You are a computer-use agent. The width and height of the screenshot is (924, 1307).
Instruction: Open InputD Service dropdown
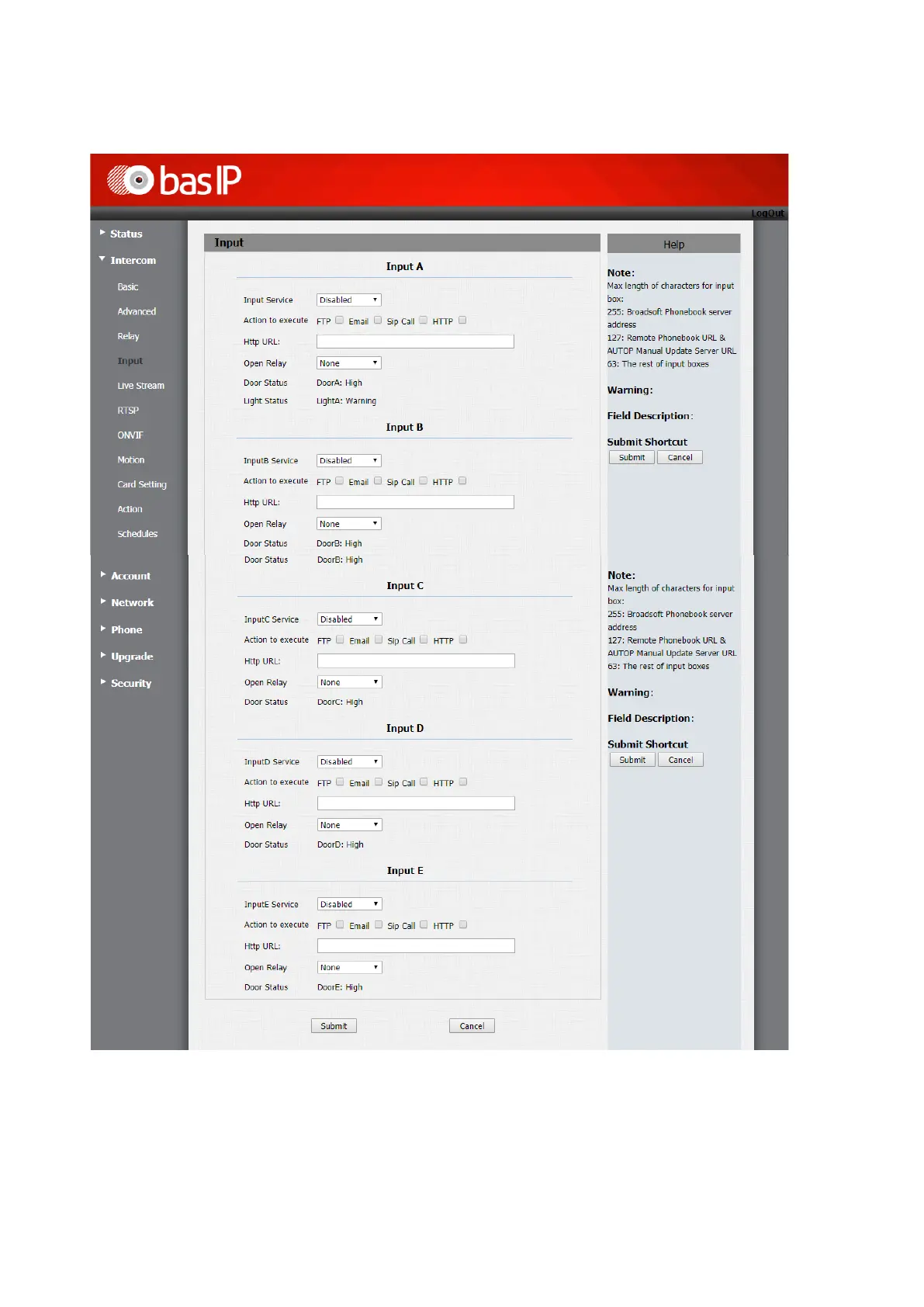coord(350,762)
